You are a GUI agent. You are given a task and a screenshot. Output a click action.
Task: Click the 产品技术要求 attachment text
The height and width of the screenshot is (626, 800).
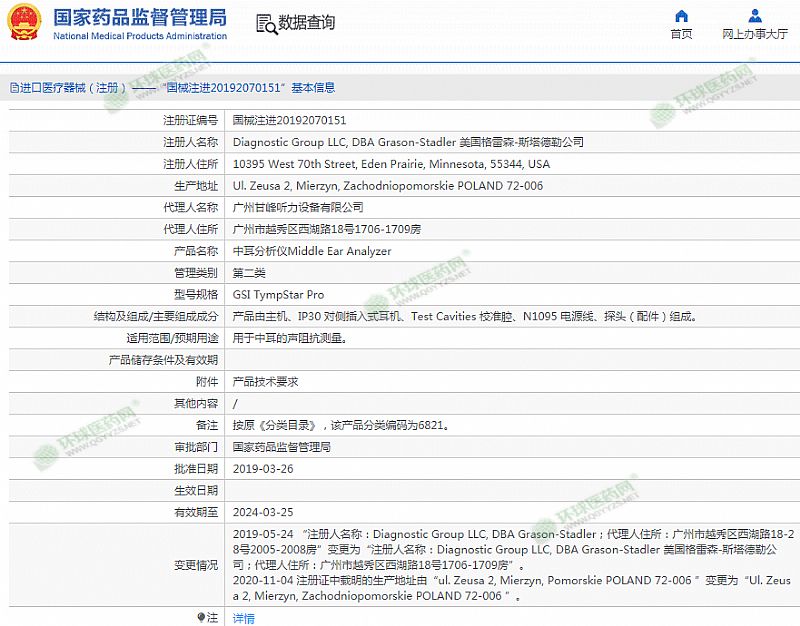coord(265,382)
